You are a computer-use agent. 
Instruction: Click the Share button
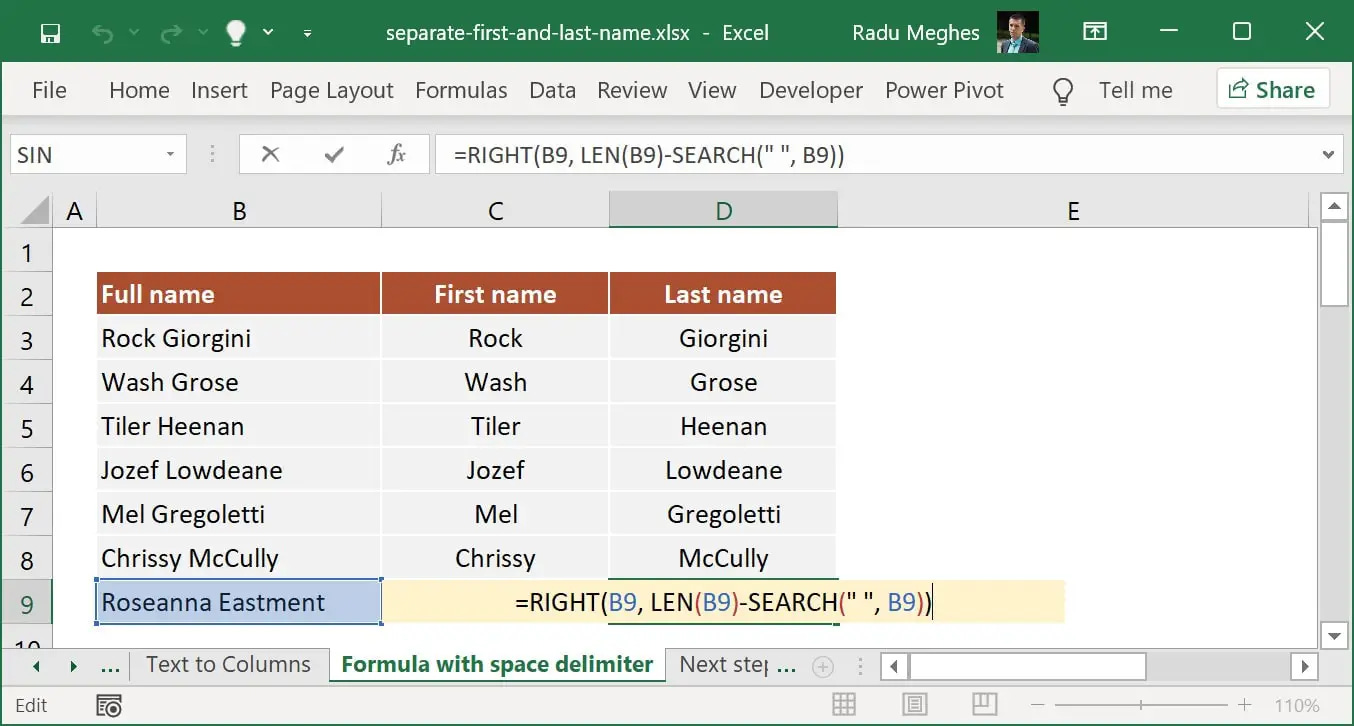click(1273, 89)
